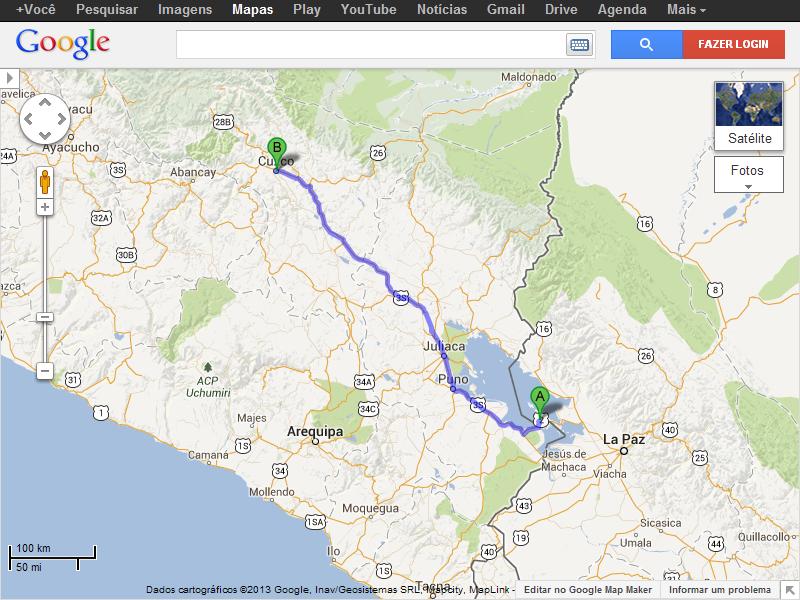Open the Mais menu
This screenshot has width=800, height=600.
tap(686, 10)
